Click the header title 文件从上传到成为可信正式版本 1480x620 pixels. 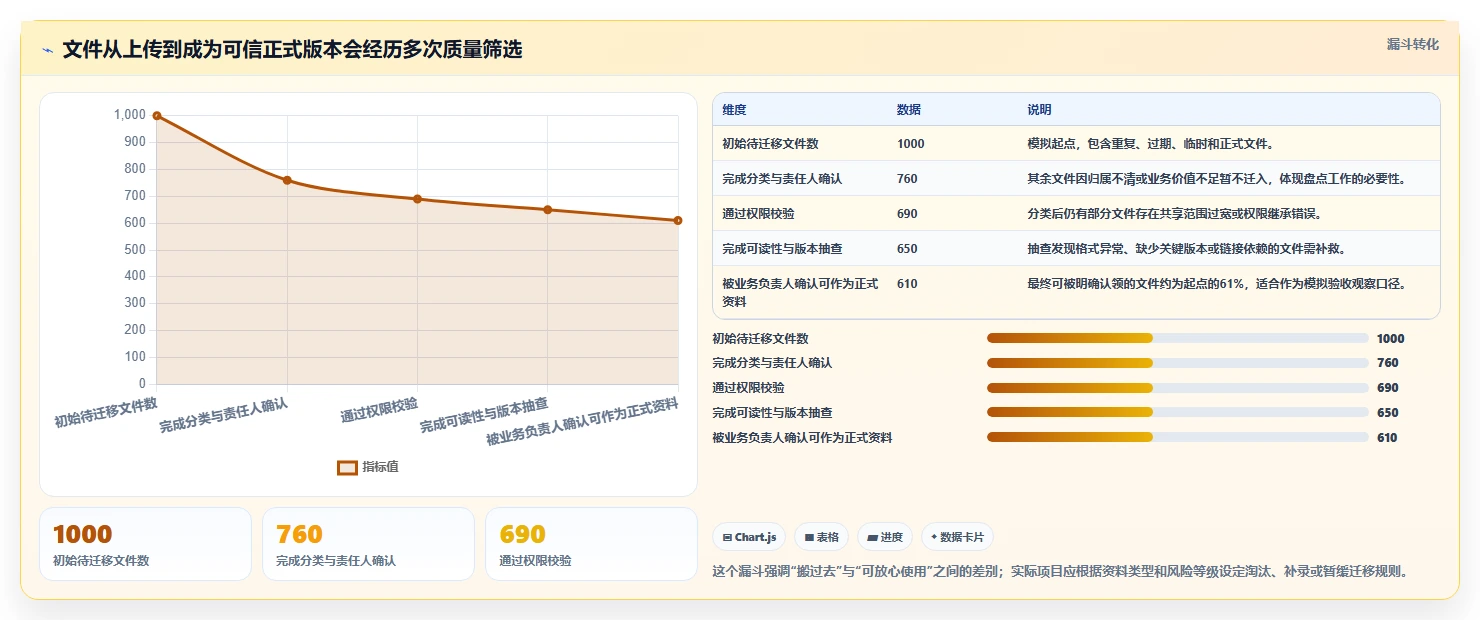tap(292, 50)
